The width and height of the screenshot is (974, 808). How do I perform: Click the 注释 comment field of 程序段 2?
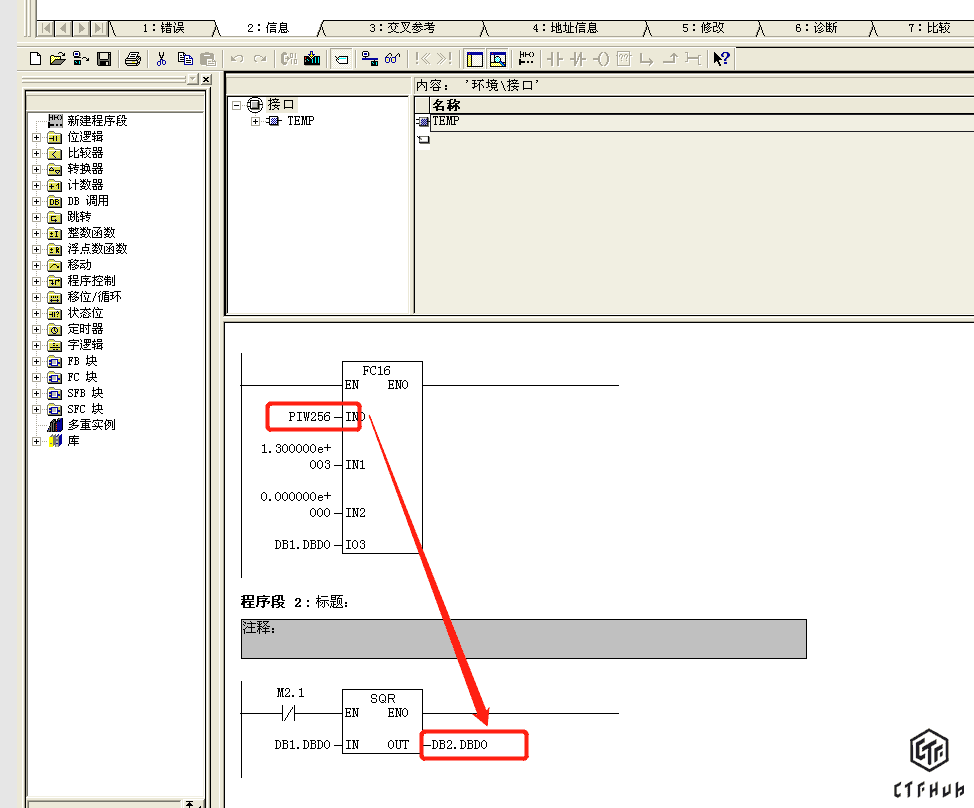point(523,638)
